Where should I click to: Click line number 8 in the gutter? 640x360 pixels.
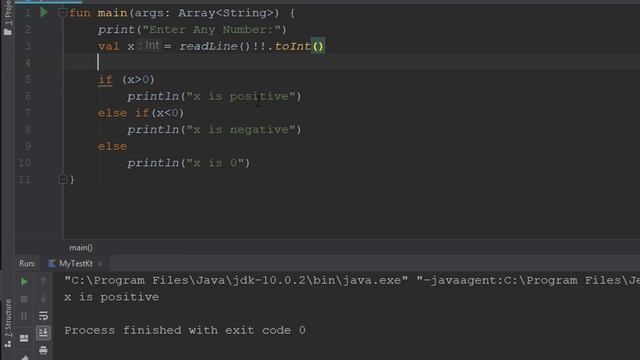(28, 130)
